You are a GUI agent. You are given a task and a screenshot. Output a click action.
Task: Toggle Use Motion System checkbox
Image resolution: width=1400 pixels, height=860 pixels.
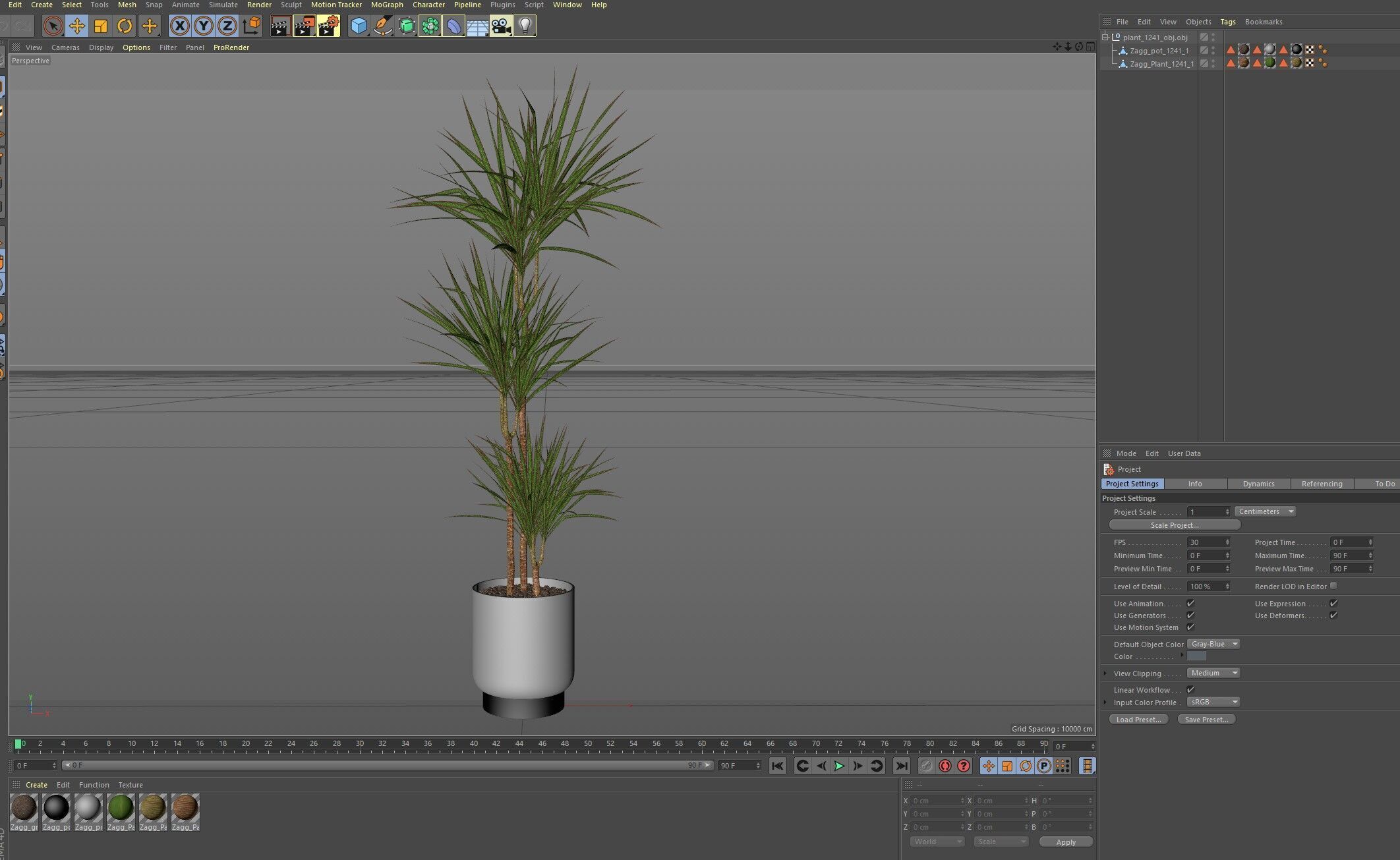1191,627
